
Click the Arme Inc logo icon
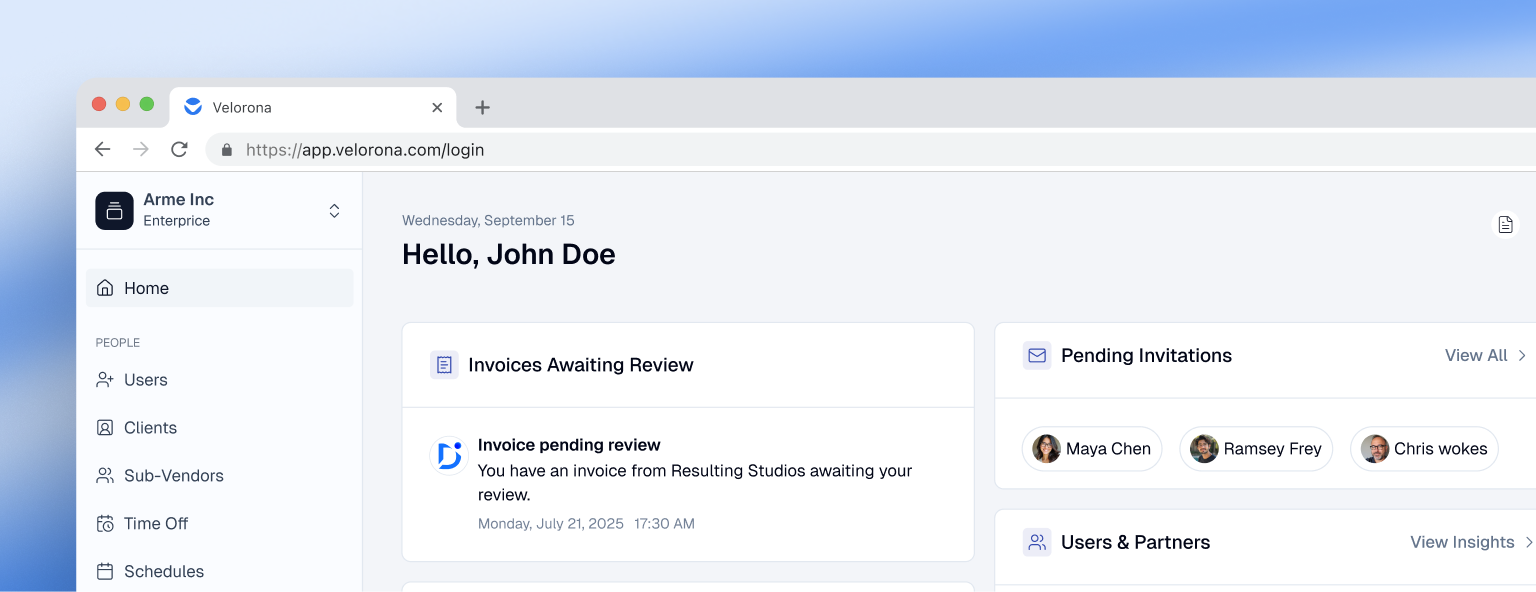[114, 211]
